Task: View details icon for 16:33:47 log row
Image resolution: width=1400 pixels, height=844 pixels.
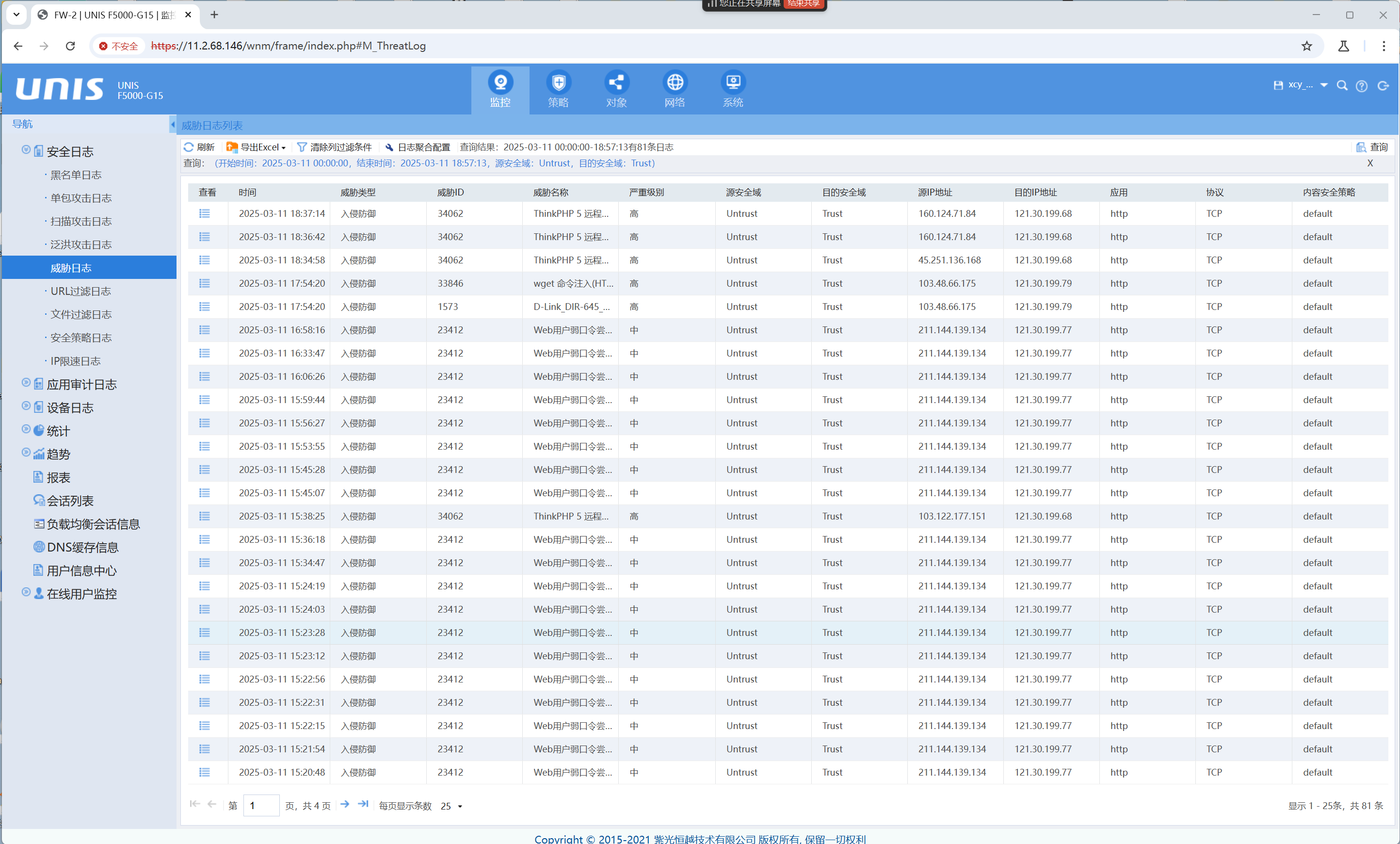Action: pyautogui.click(x=205, y=354)
